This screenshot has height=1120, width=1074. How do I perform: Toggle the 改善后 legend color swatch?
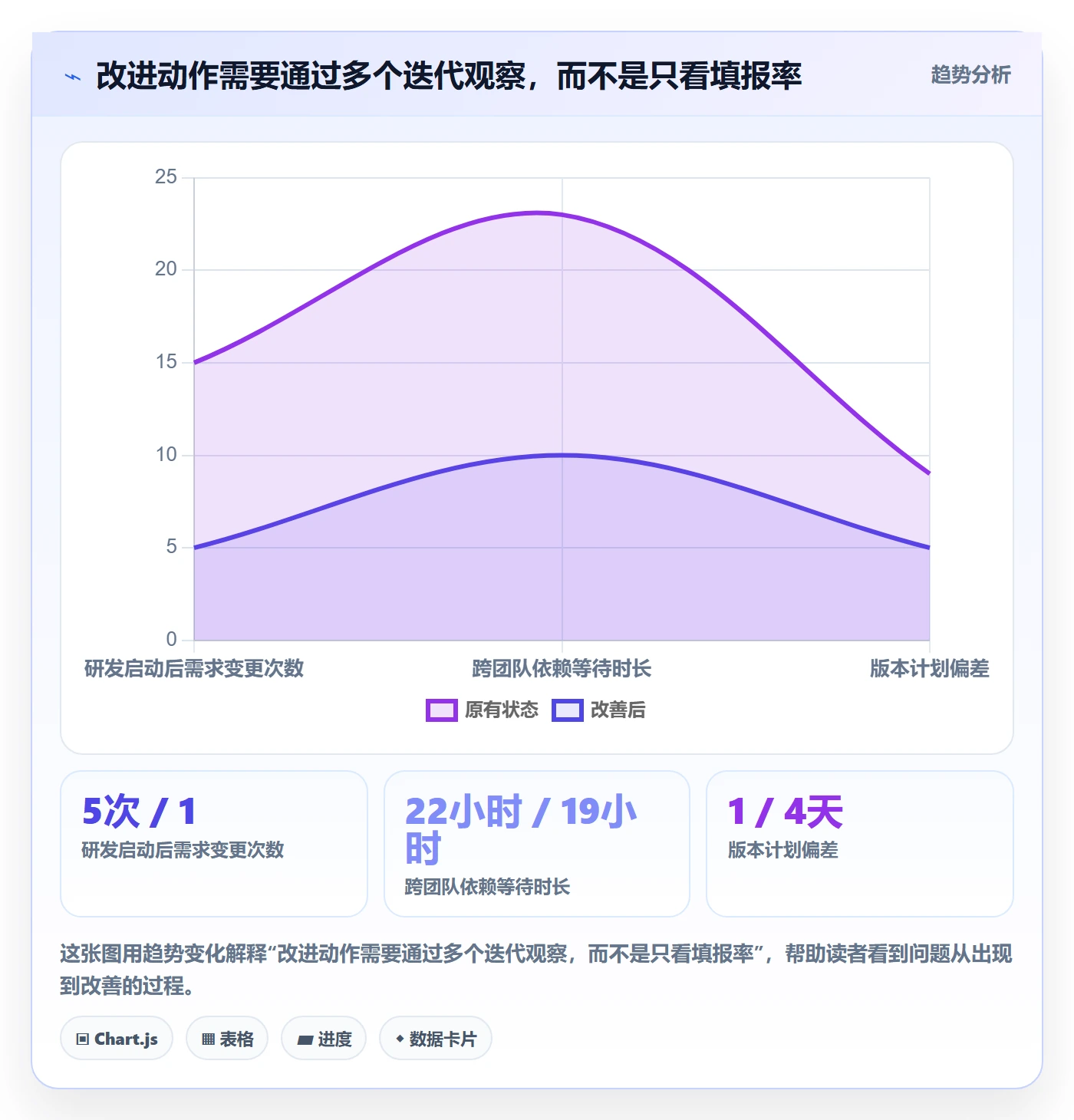(568, 710)
